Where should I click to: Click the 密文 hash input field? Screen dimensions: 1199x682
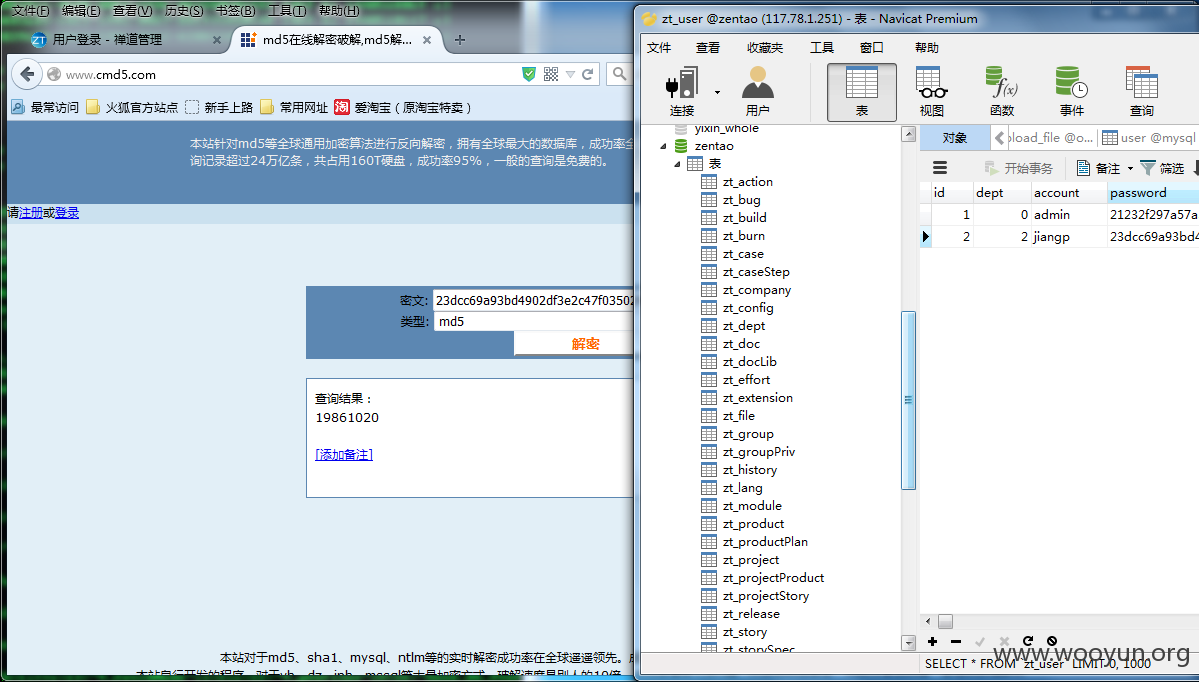click(x=533, y=300)
